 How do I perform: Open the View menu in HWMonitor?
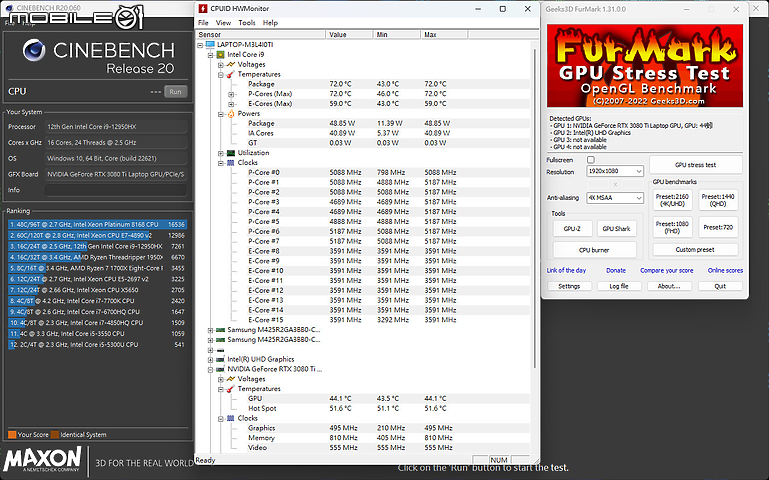[223, 23]
